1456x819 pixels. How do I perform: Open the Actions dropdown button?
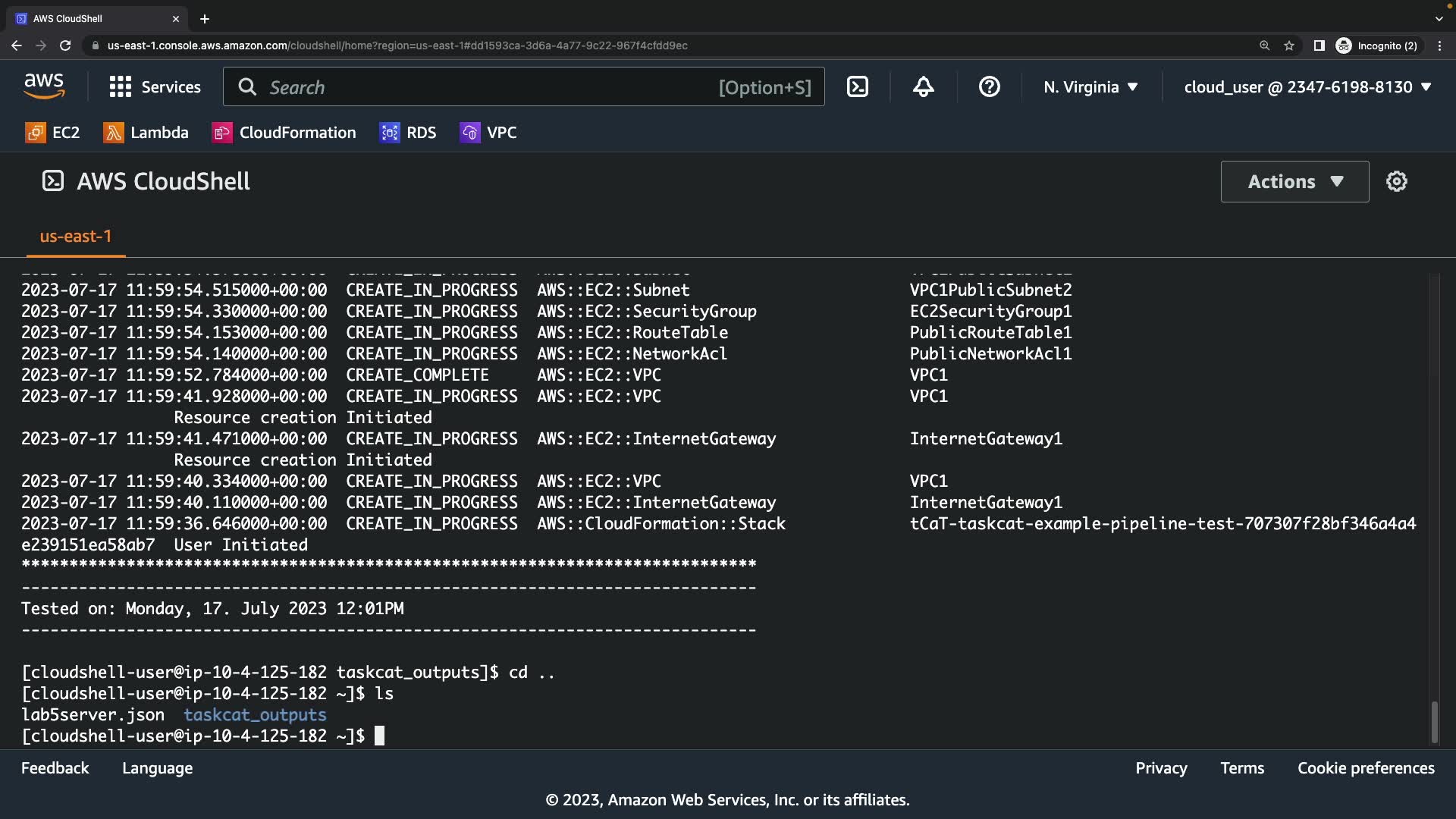point(1294,181)
